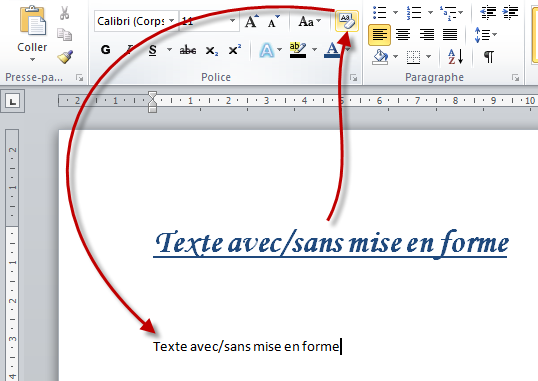The height and width of the screenshot is (381, 538).
Task: Center the text alignment button
Action: point(403,35)
